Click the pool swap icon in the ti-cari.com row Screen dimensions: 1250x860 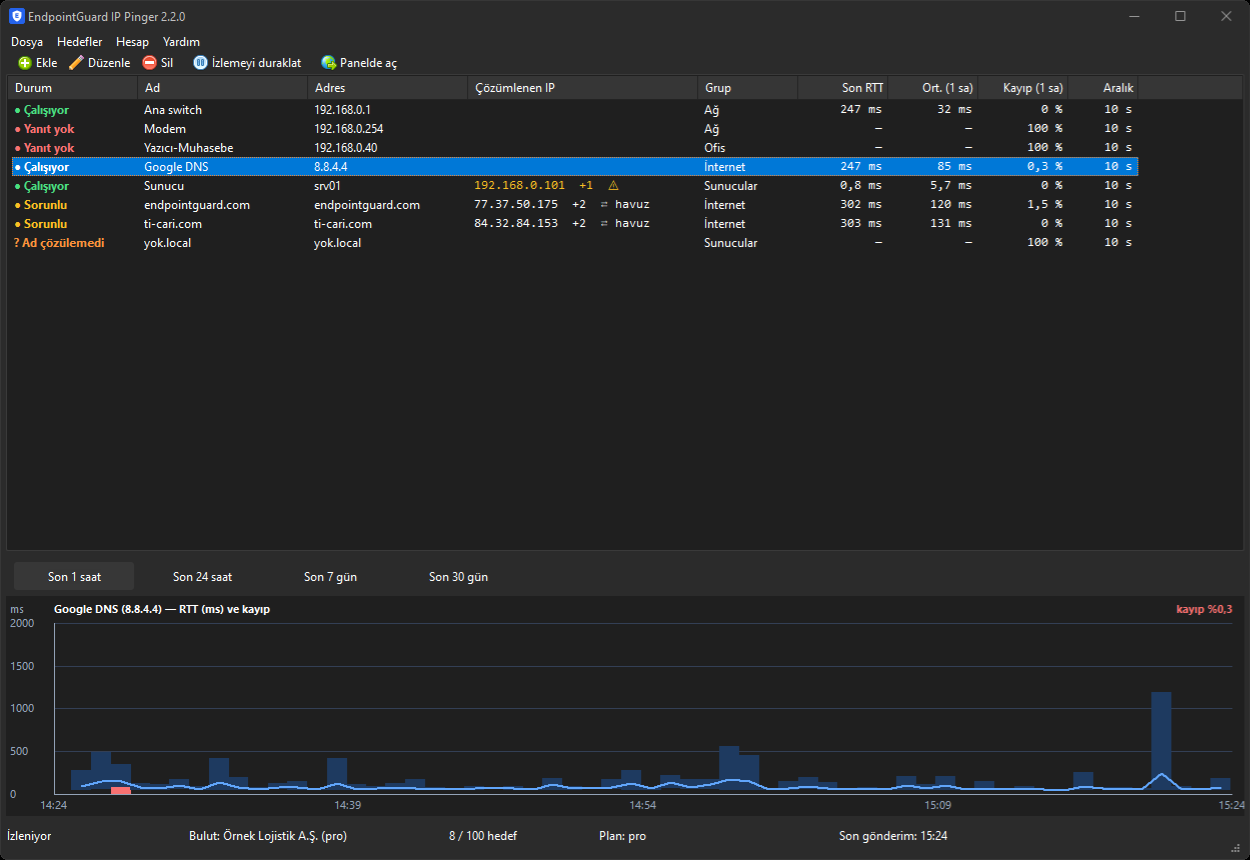coord(604,224)
